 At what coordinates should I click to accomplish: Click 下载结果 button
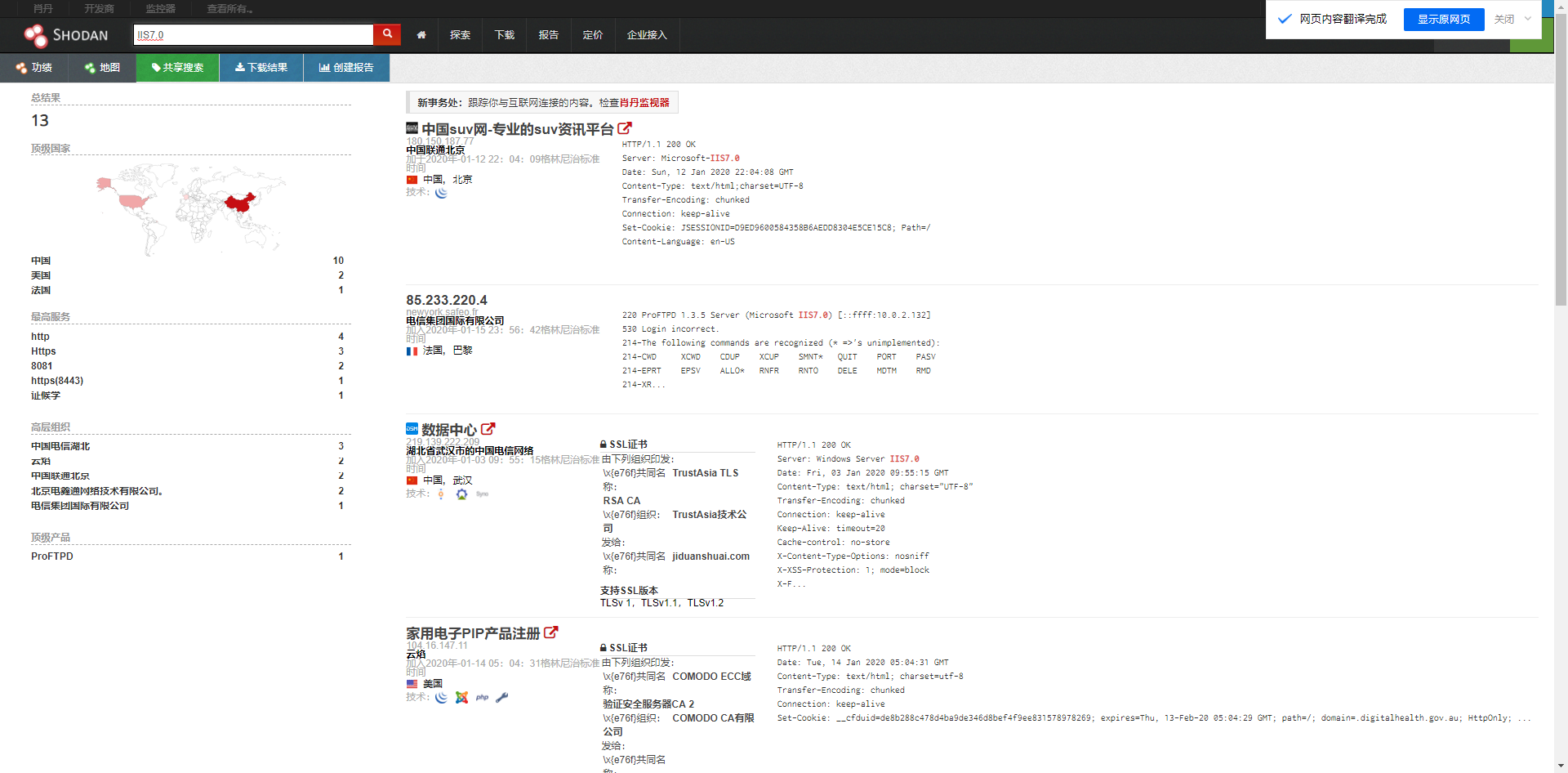click(261, 68)
